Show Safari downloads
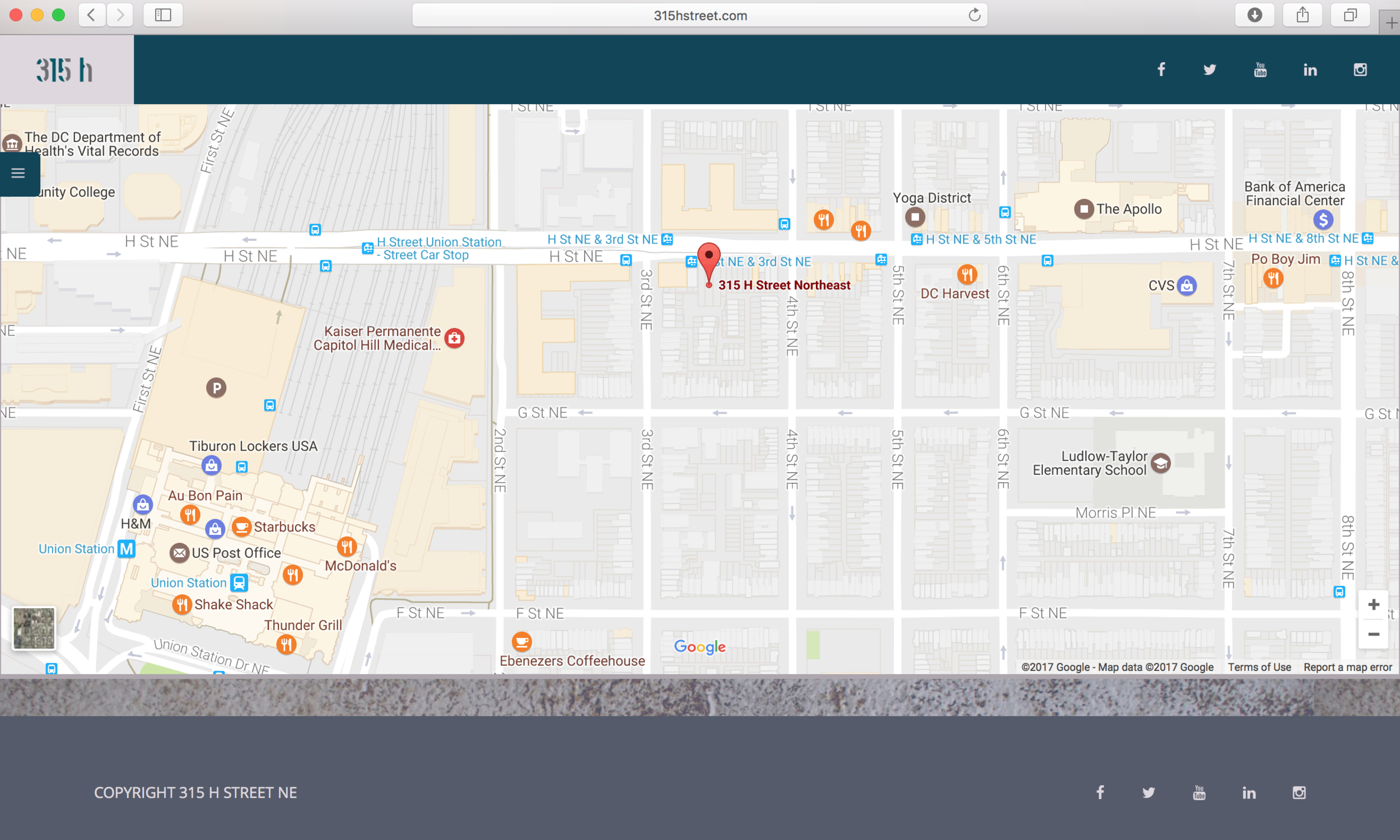The height and width of the screenshot is (840, 1400). pyautogui.click(x=1254, y=15)
